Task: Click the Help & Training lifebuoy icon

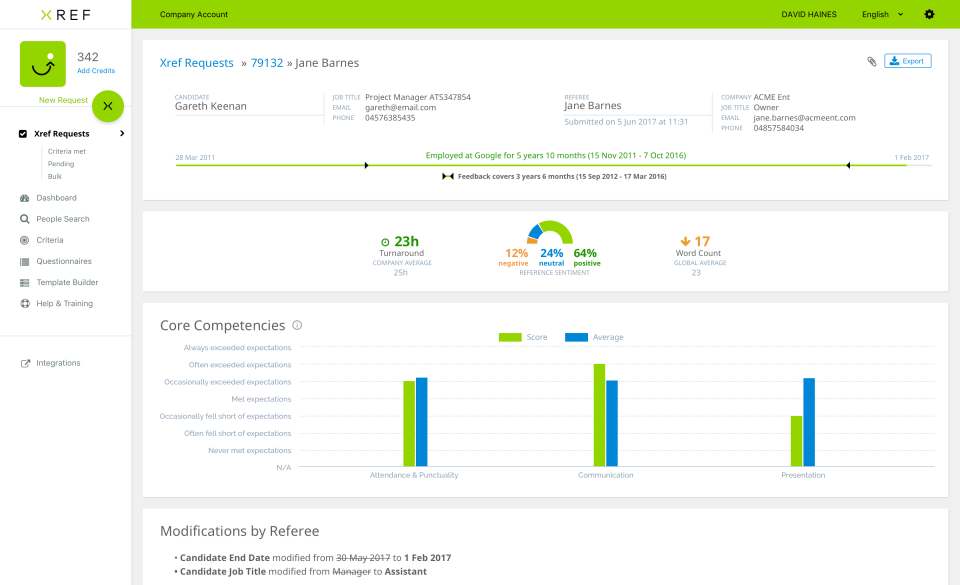Action: [24, 303]
